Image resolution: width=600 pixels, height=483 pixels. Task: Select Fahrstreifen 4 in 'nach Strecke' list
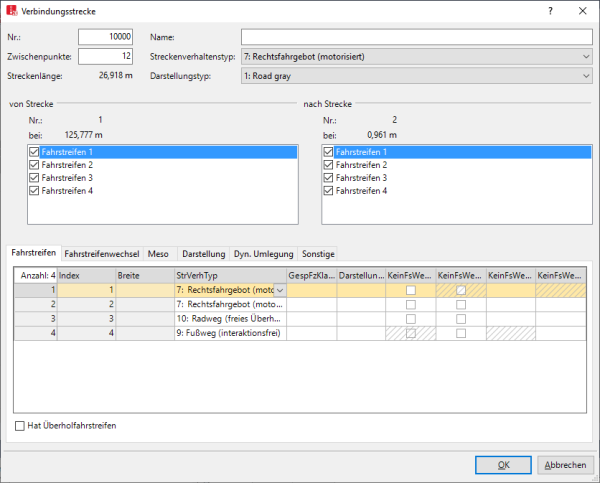[x=364, y=190]
